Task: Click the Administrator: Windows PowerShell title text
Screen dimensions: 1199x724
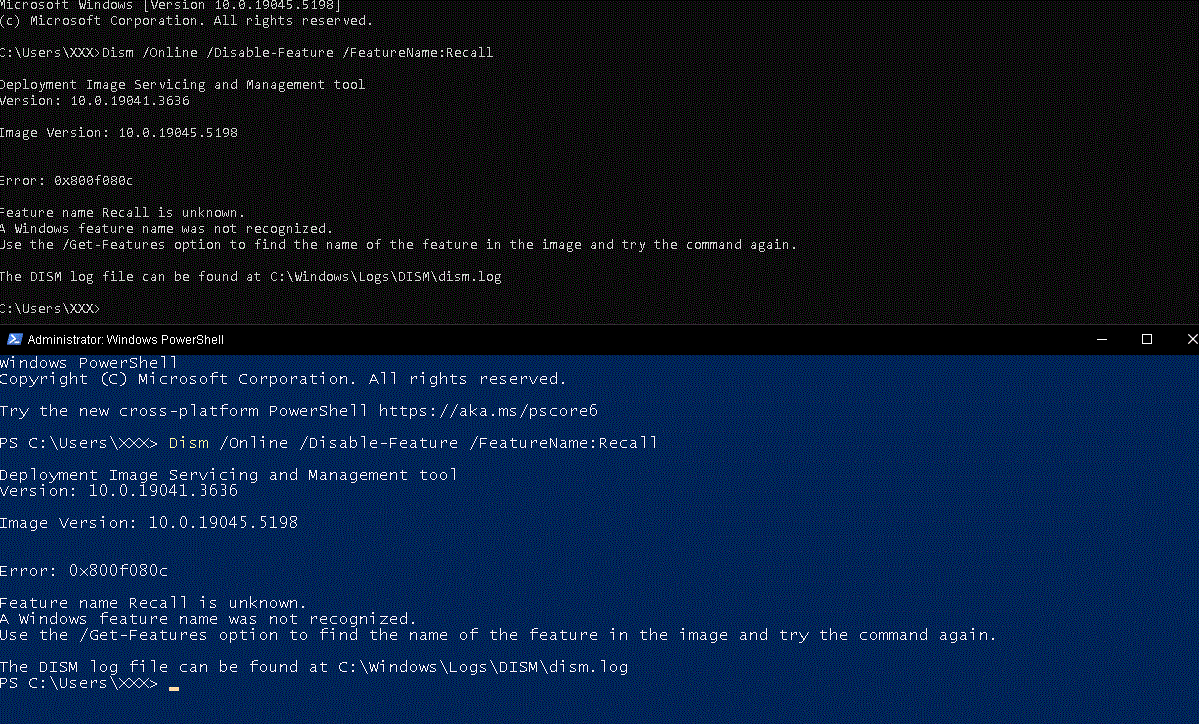Action: (x=126, y=340)
